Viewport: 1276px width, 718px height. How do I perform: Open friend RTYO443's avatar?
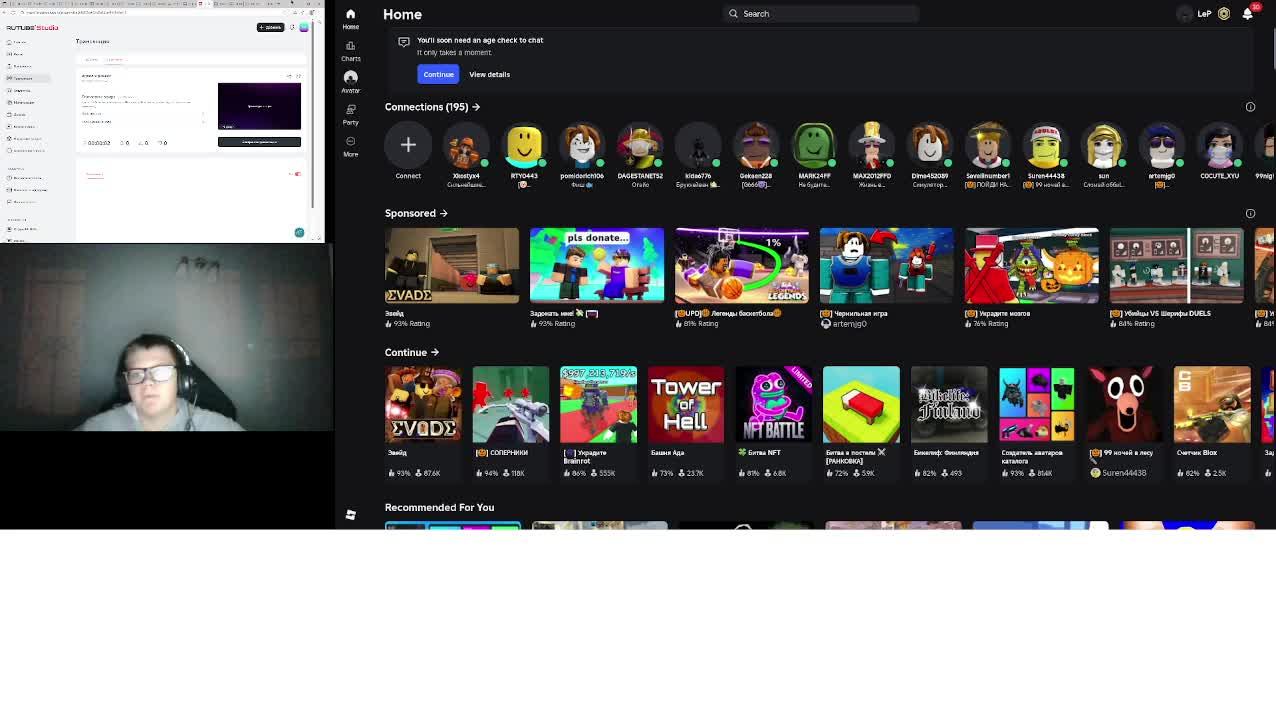click(x=524, y=145)
